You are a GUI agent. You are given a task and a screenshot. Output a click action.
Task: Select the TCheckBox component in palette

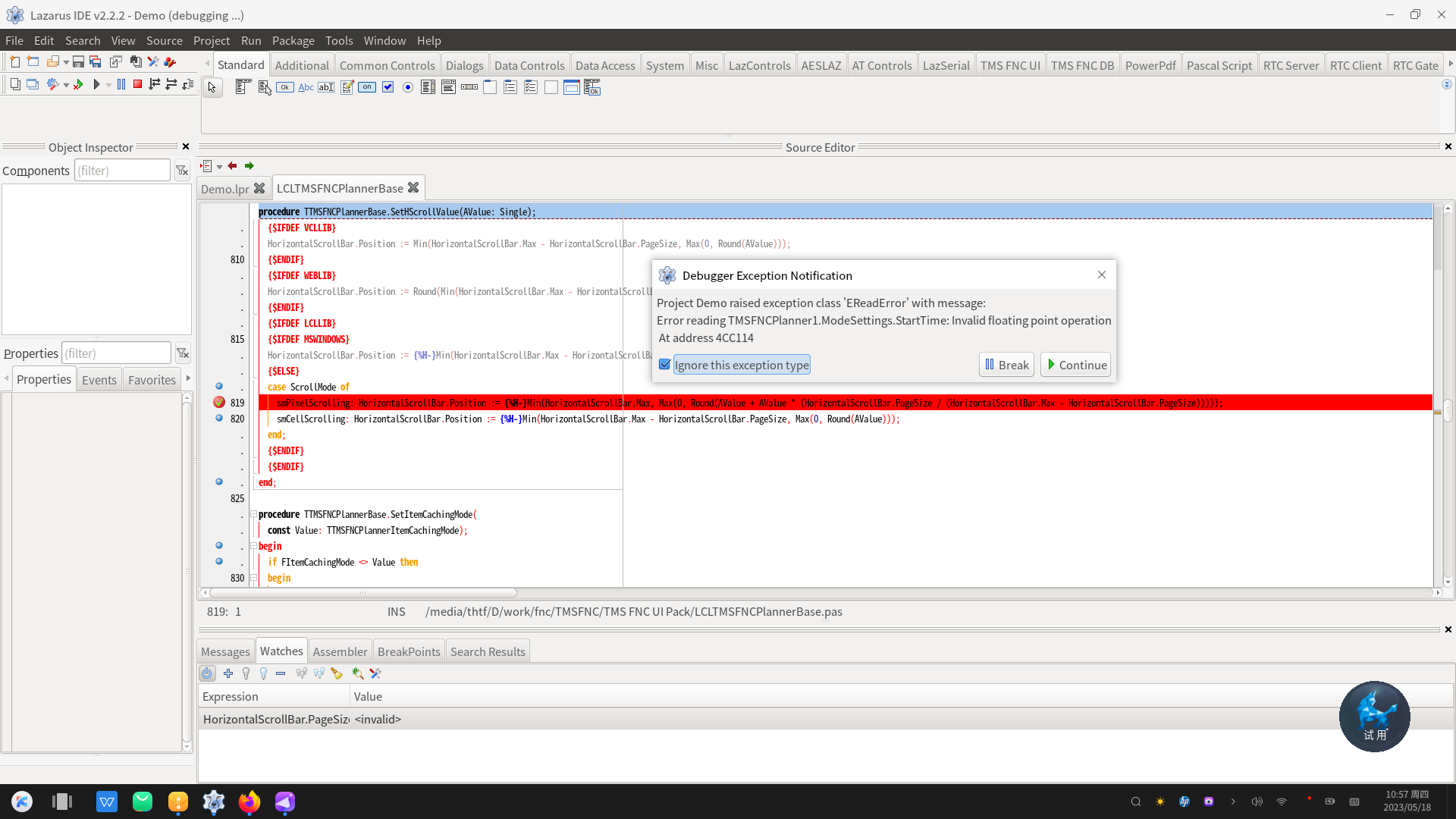[x=388, y=87]
